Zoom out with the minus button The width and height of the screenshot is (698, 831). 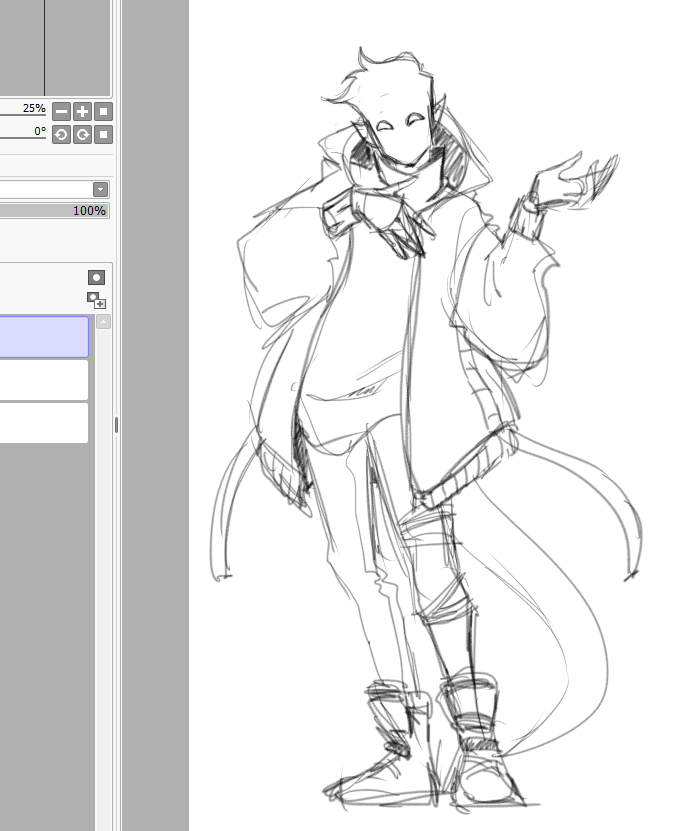pos(61,112)
